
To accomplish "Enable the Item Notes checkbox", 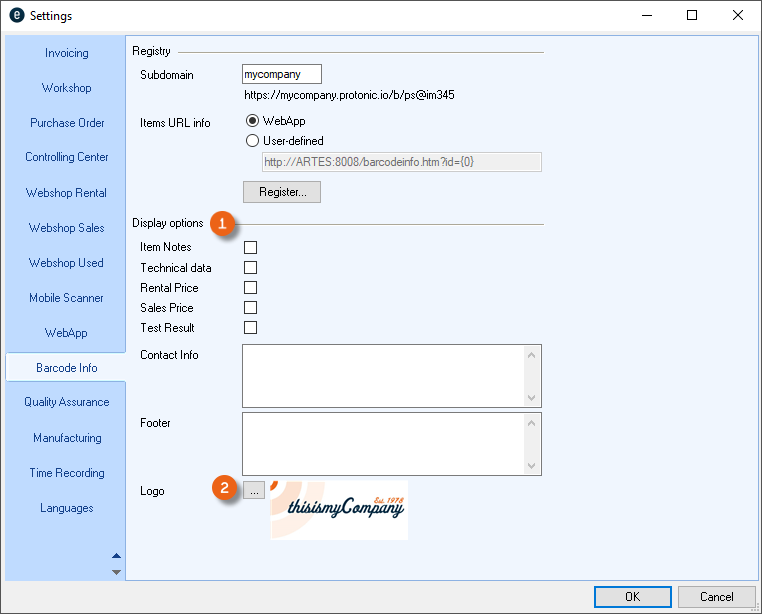I will click(x=251, y=247).
